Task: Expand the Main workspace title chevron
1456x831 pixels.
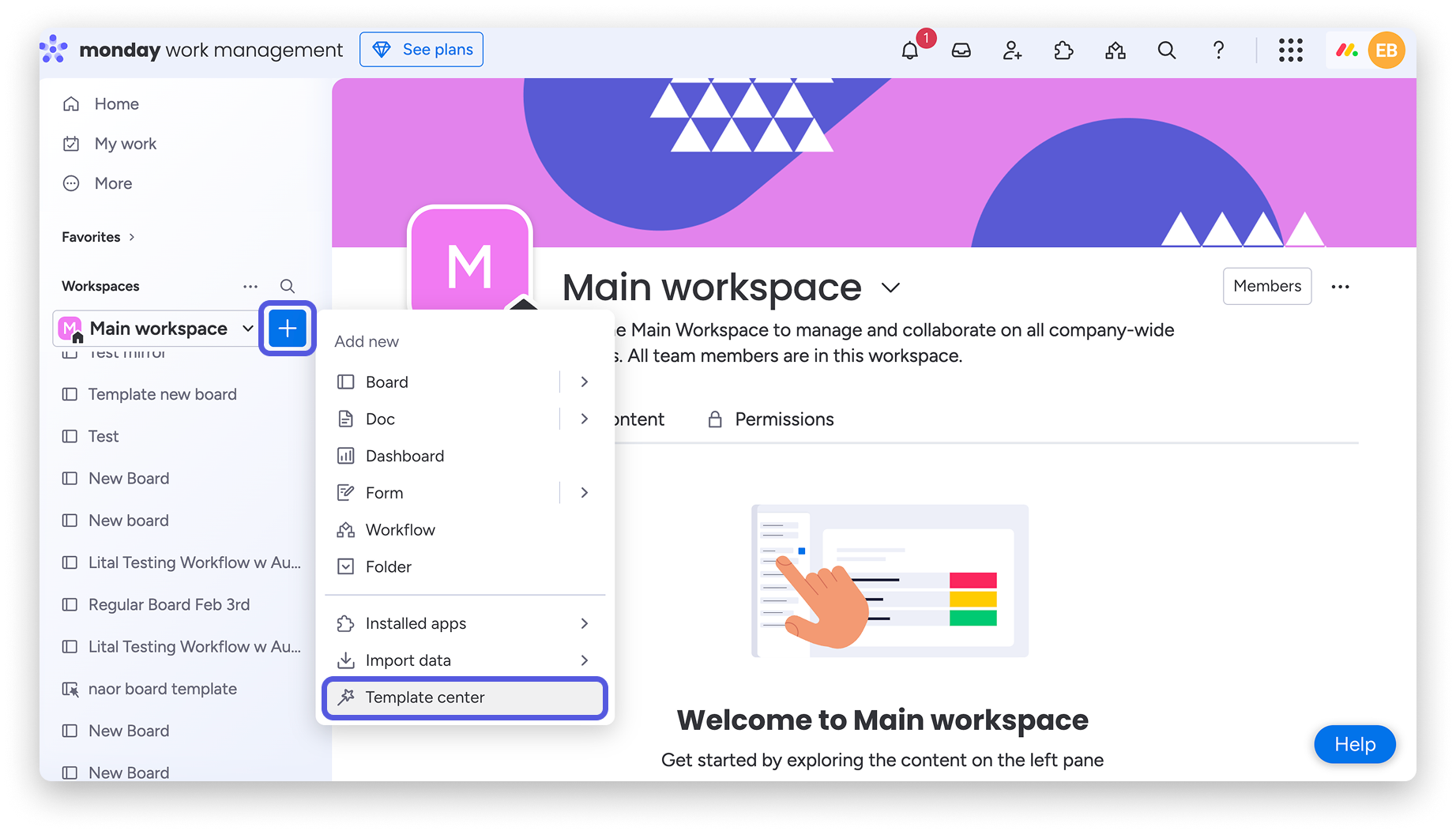Action: coord(890,288)
